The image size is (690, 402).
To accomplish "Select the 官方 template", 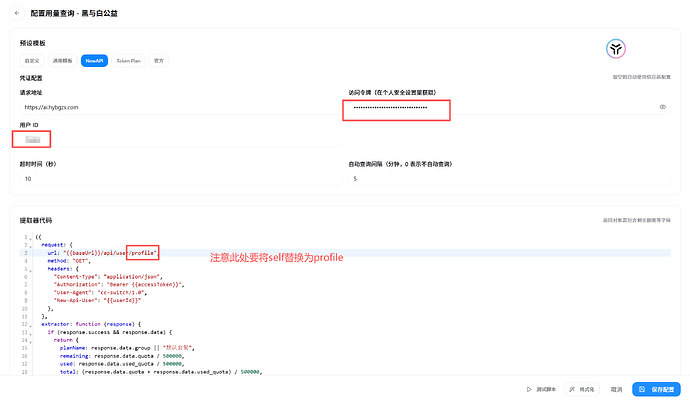I will [x=159, y=61].
